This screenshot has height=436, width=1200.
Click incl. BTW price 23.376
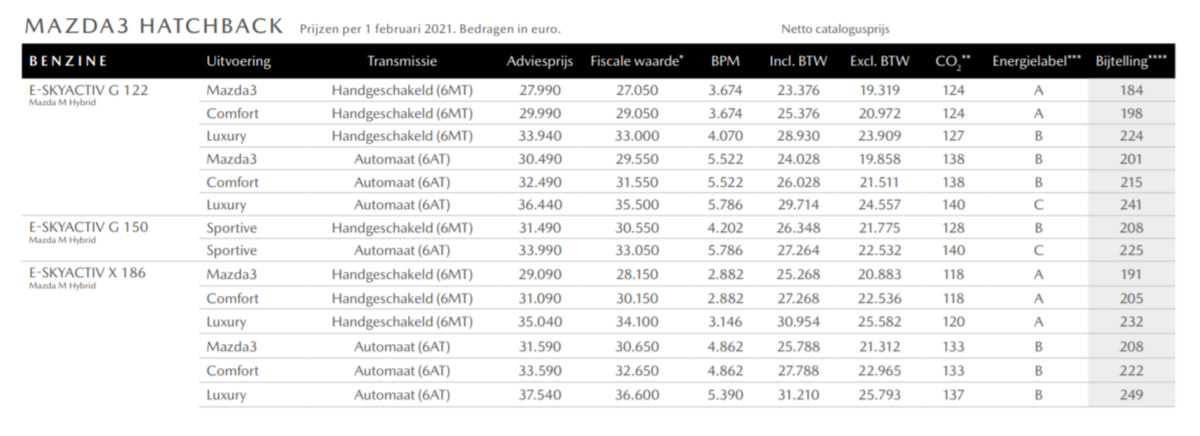(x=797, y=91)
